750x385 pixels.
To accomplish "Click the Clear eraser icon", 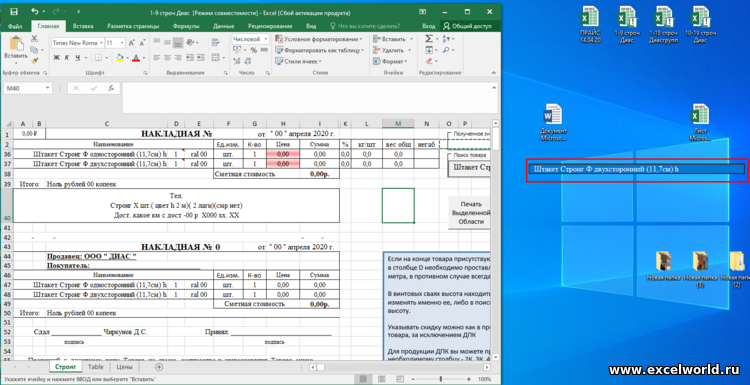I will (x=429, y=61).
